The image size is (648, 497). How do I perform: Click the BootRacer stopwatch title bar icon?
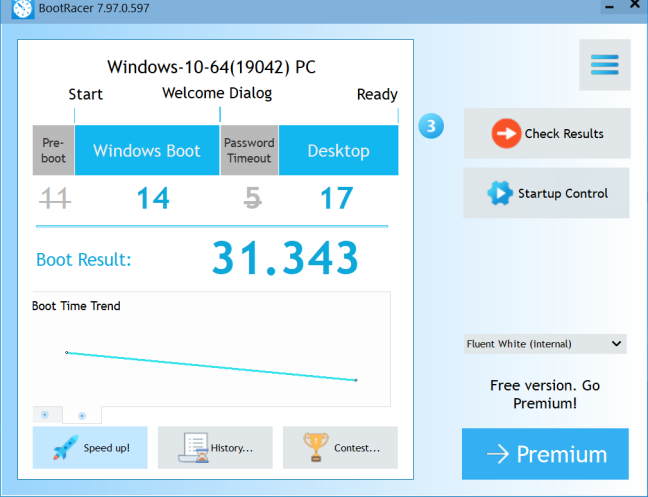[x=22, y=8]
